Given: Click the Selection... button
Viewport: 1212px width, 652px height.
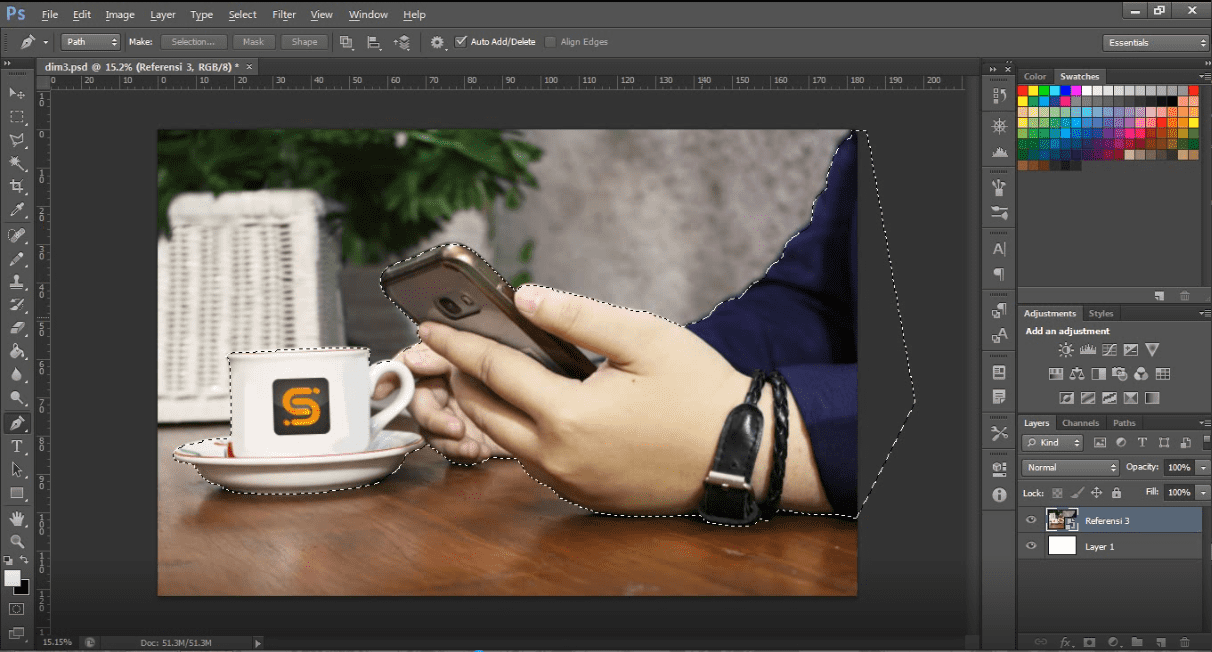Looking at the screenshot, I should point(193,42).
